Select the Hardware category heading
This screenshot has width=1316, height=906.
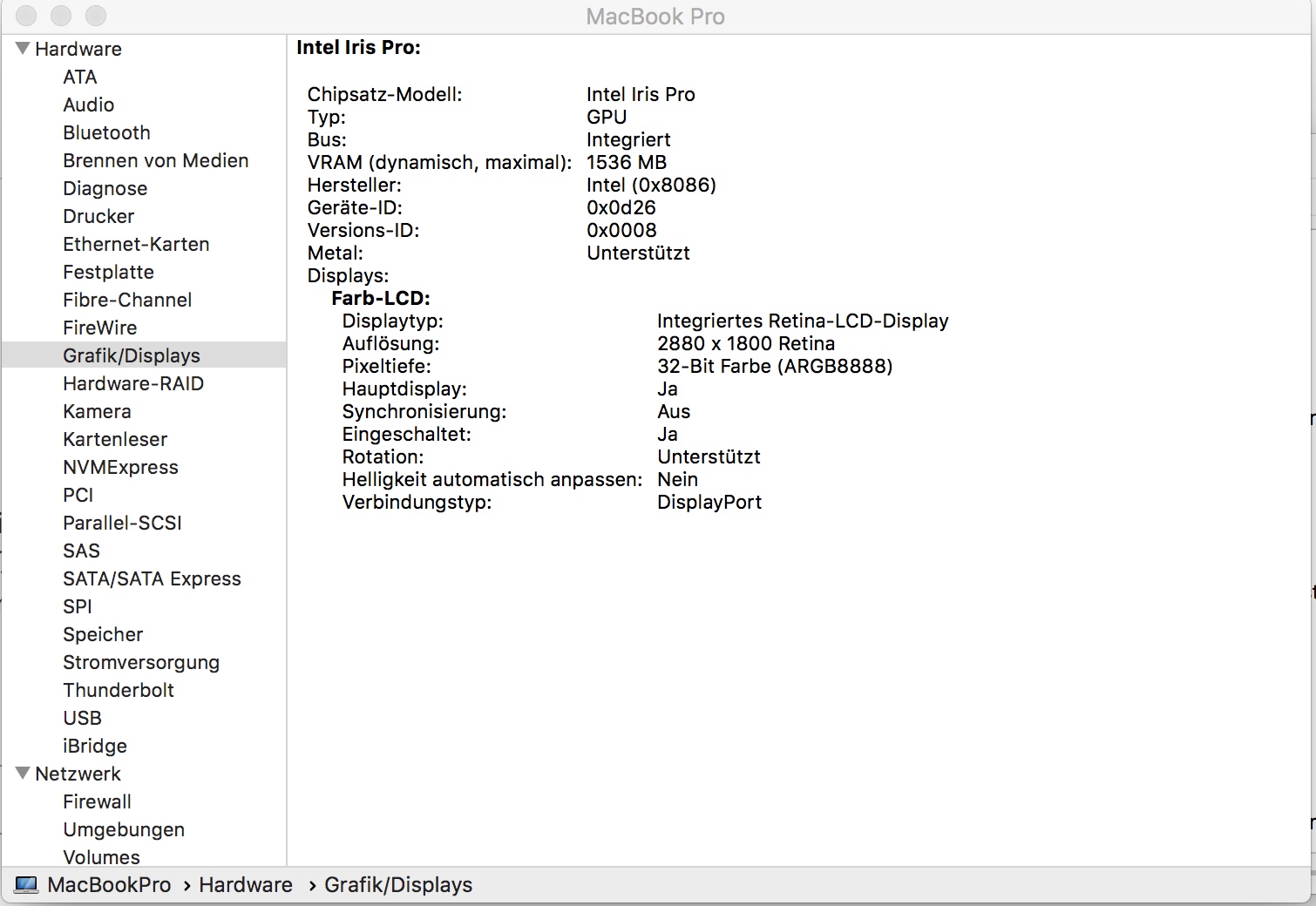(x=78, y=49)
